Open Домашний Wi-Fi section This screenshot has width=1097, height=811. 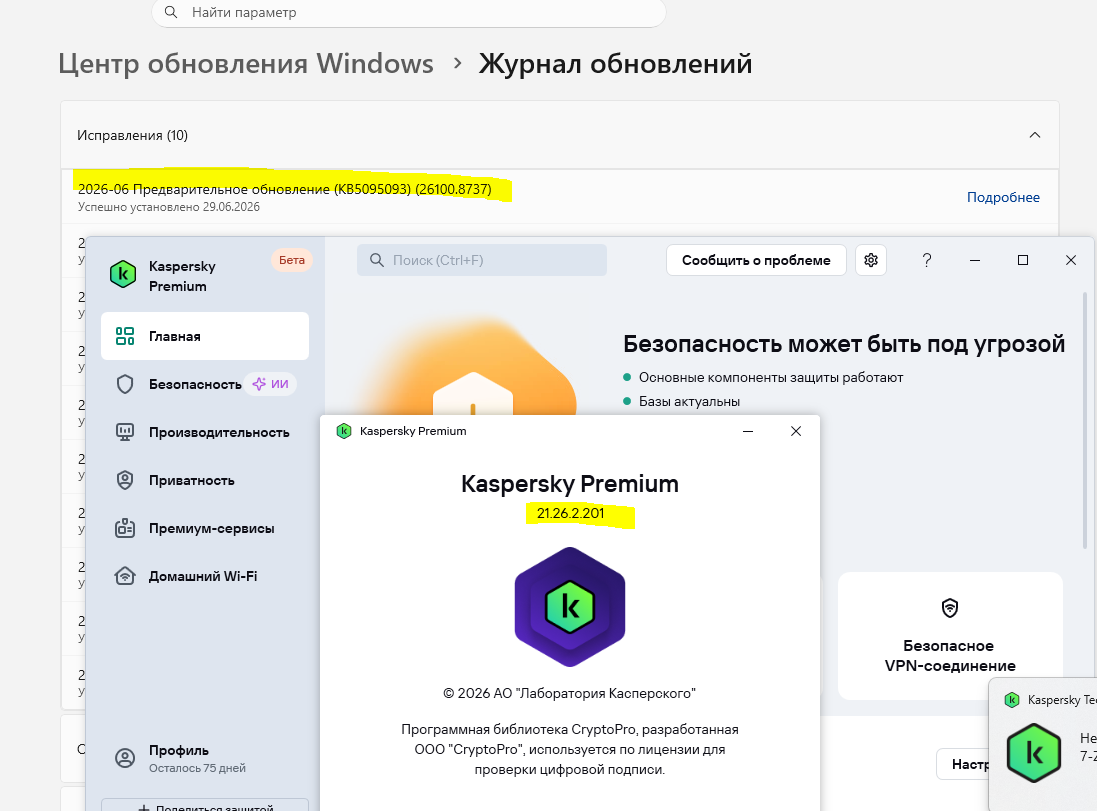pyautogui.click(x=204, y=576)
